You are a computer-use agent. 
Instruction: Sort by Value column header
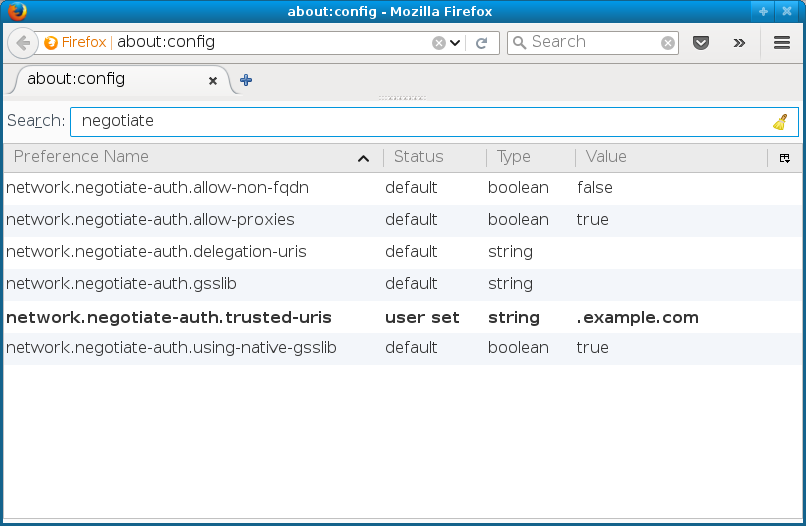pos(671,157)
